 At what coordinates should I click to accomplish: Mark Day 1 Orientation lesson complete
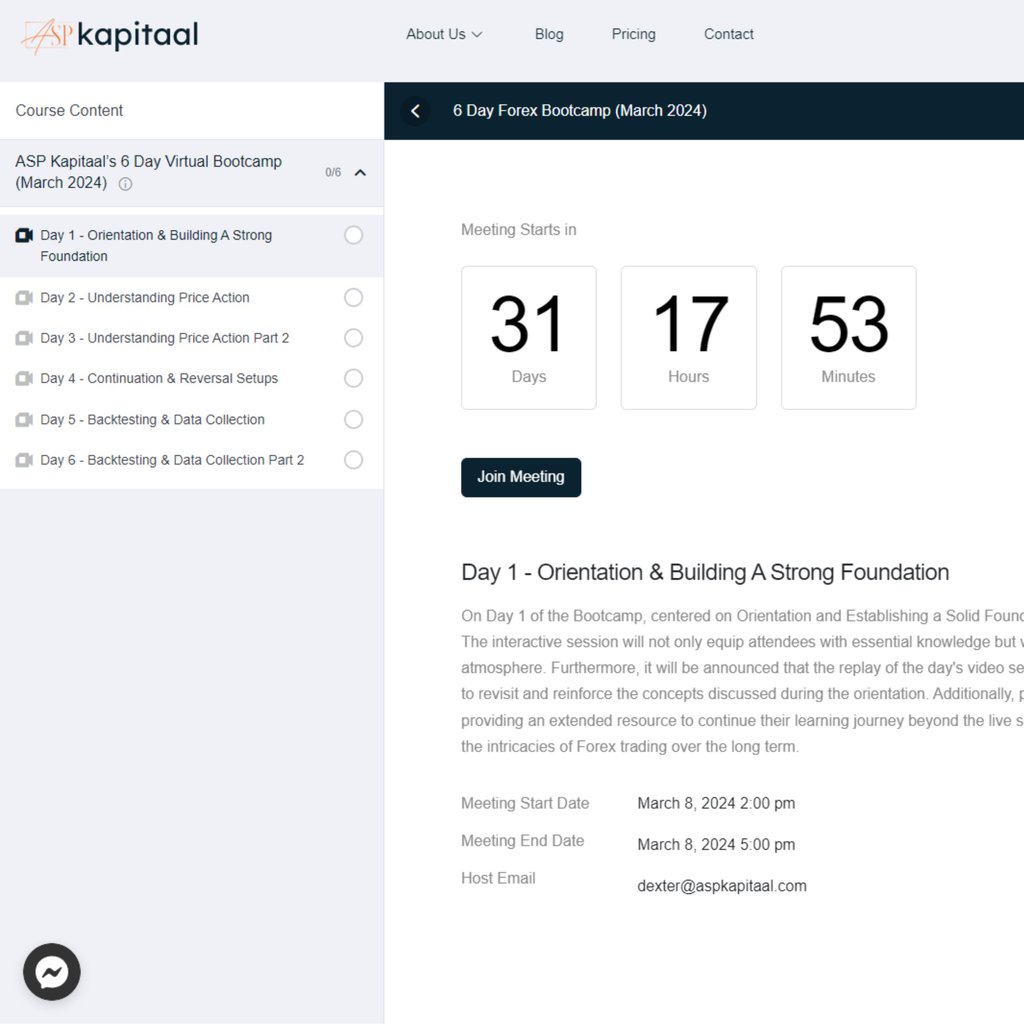pos(353,235)
